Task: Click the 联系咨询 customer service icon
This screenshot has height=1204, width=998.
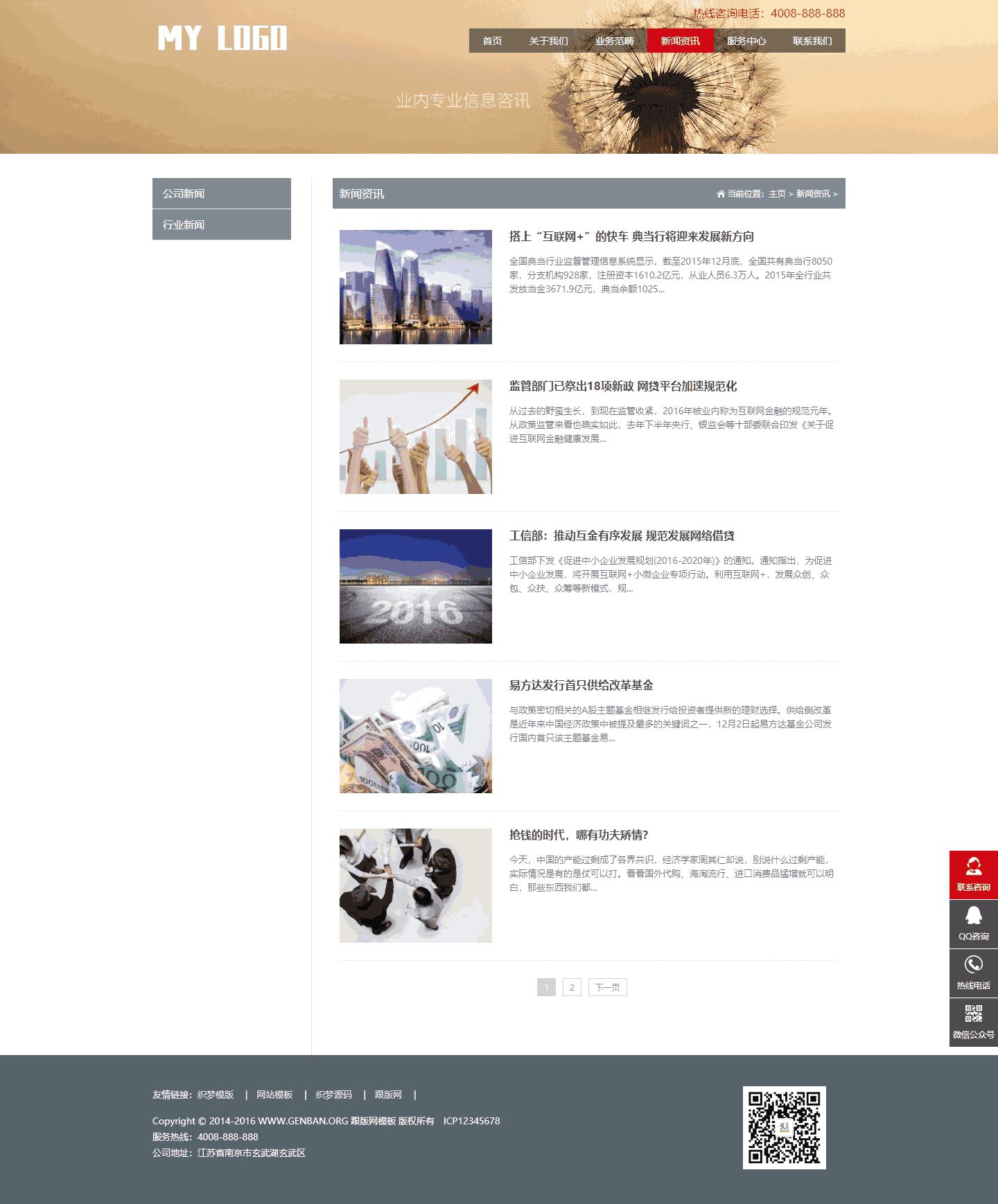Action: [x=973, y=867]
